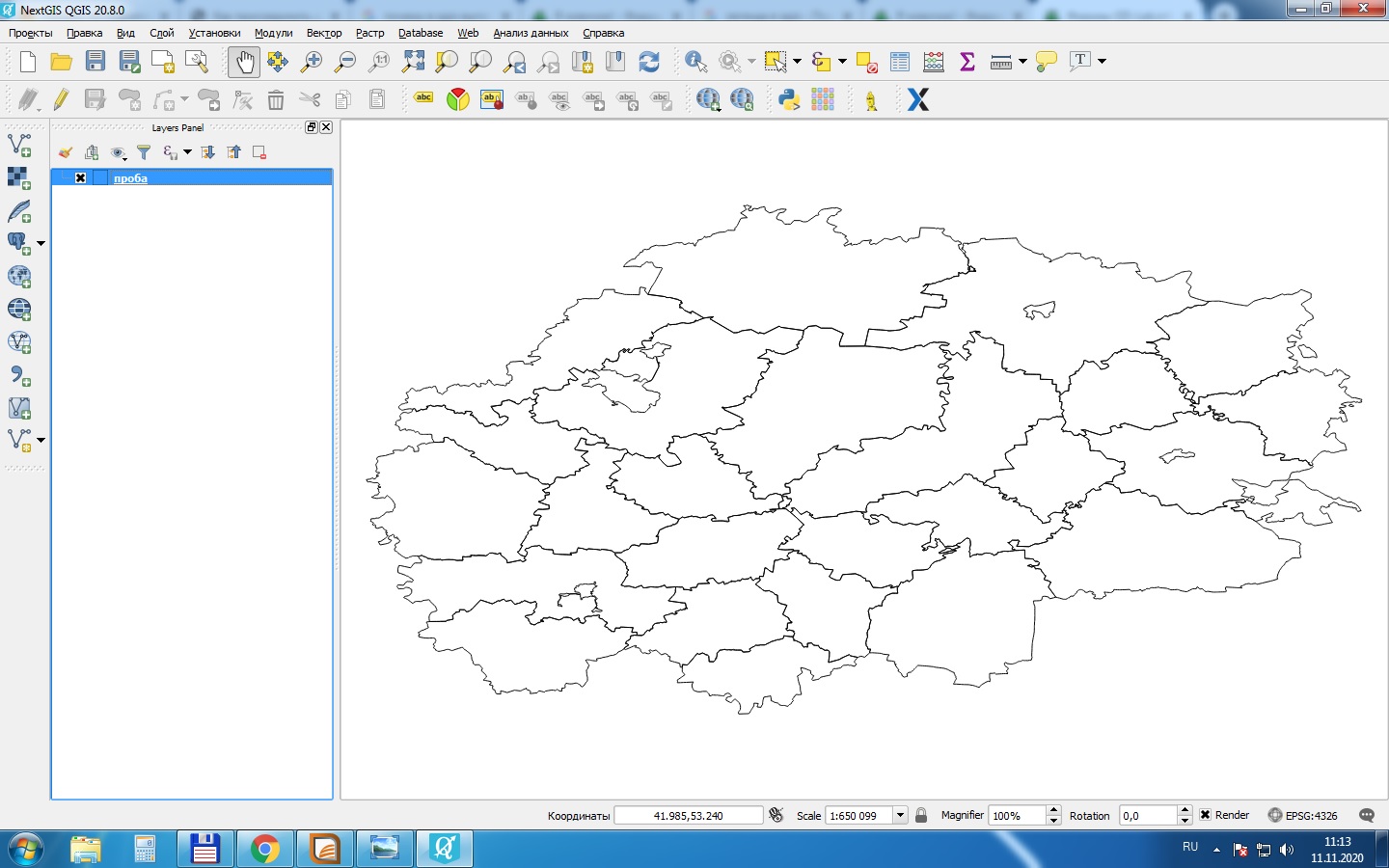This screenshot has height=868, width=1389.
Task: Disable the Render checkbox in status bar
Action: click(x=1206, y=815)
